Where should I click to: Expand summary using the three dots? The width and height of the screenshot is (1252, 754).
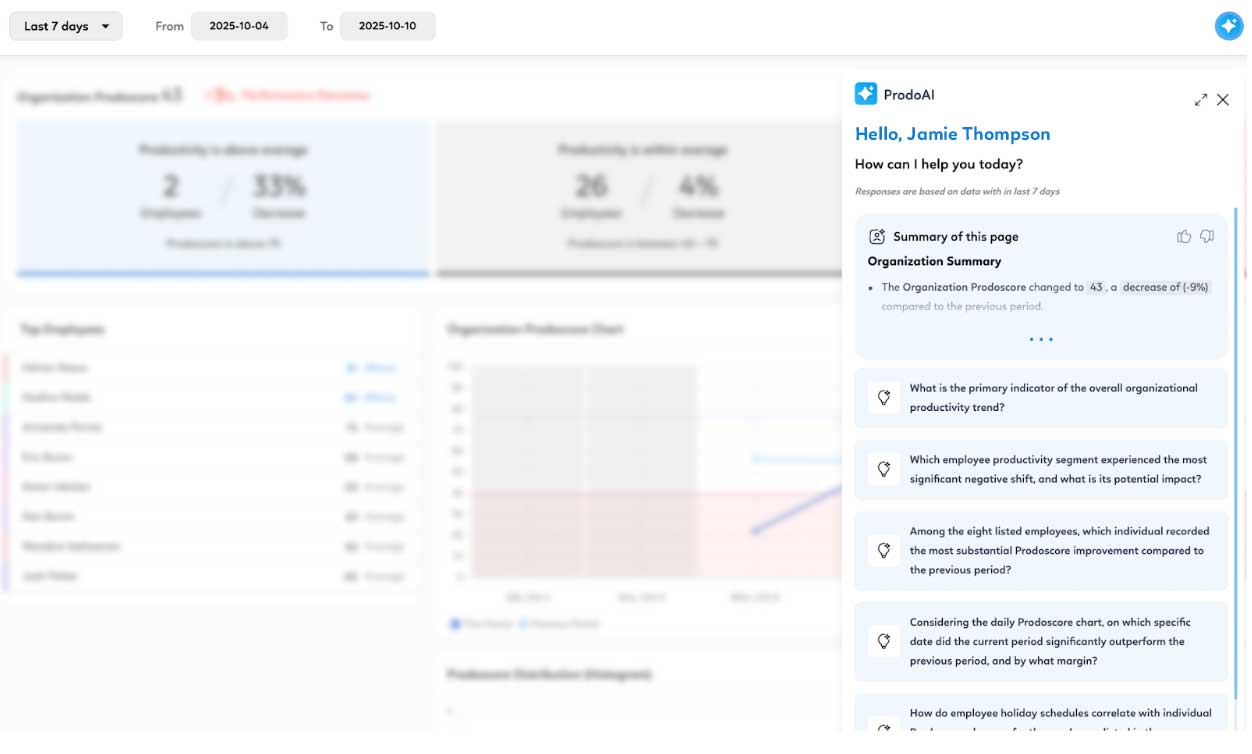(1041, 339)
